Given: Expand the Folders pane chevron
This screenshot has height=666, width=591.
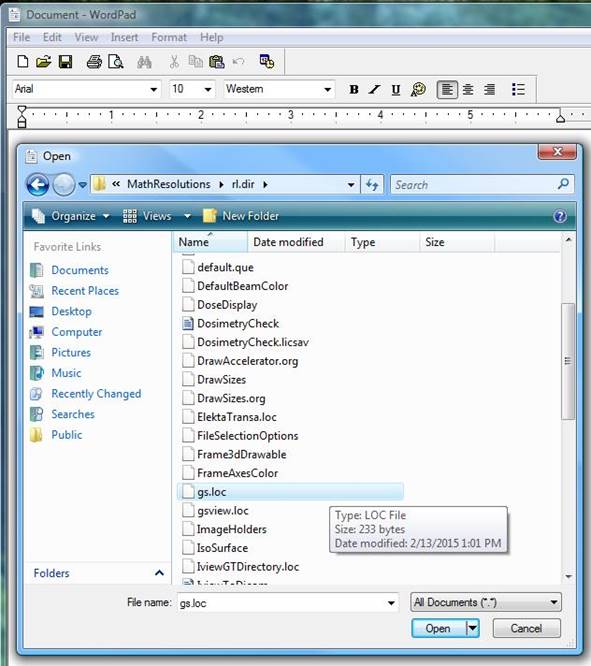Looking at the screenshot, I should (x=159, y=573).
